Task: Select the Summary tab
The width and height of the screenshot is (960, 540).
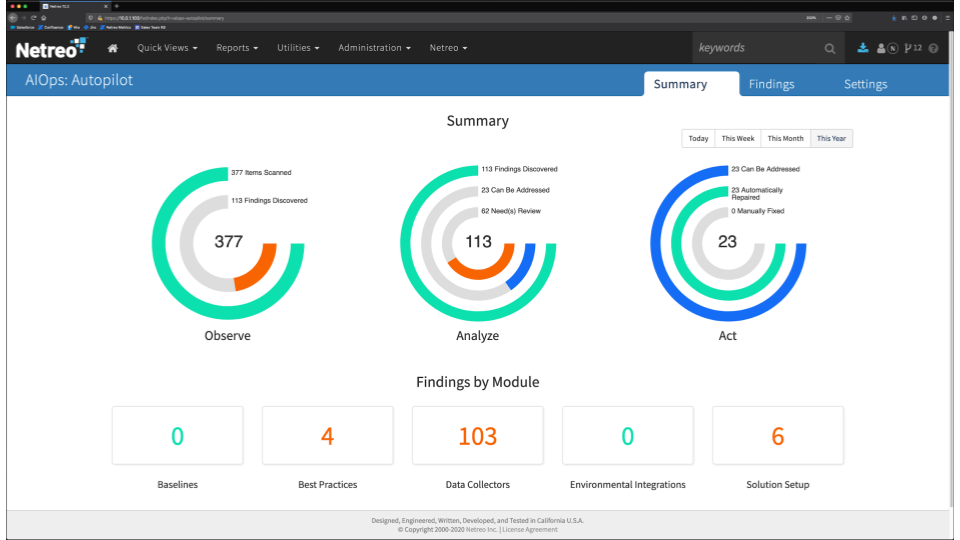Action: (x=691, y=84)
